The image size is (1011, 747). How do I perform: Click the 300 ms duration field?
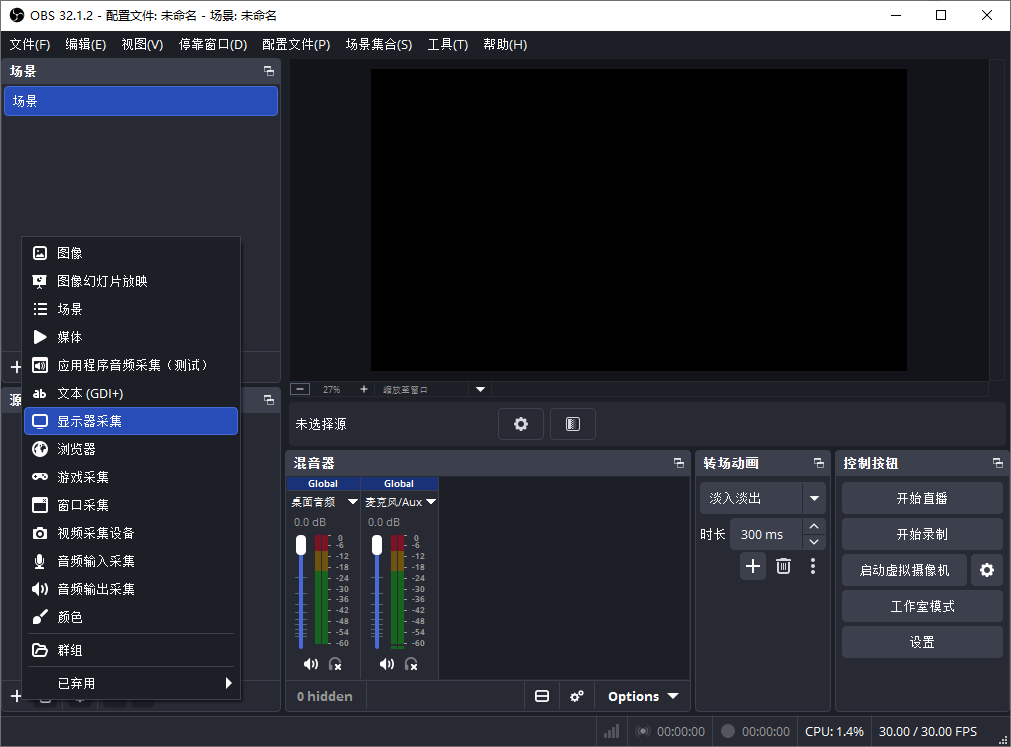click(x=766, y=534)
